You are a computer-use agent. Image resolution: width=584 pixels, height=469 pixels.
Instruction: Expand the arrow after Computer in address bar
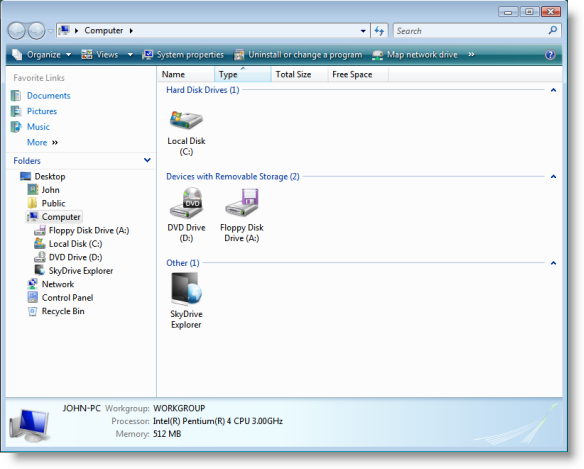click(x=131, y=31)
